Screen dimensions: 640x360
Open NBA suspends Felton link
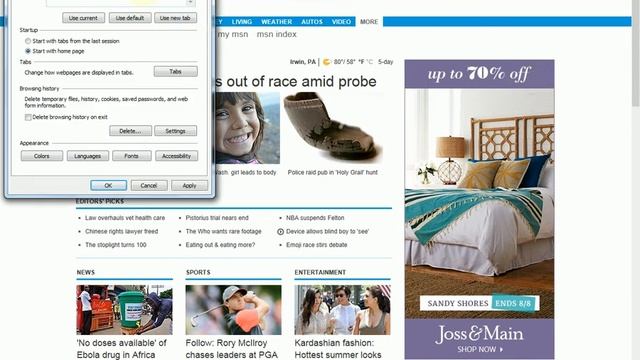click(x=315, y=218)
